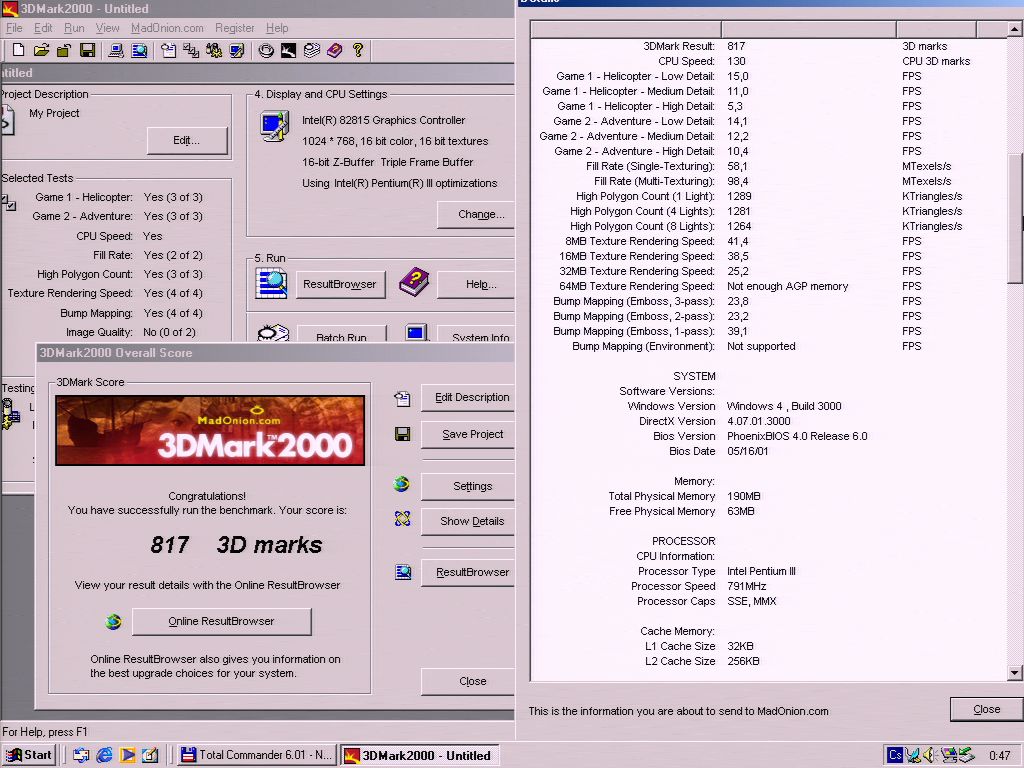The image size is (1024, 768).
Task: Click the volume speaker icon in system tray
Action: [x=930, y=755]
